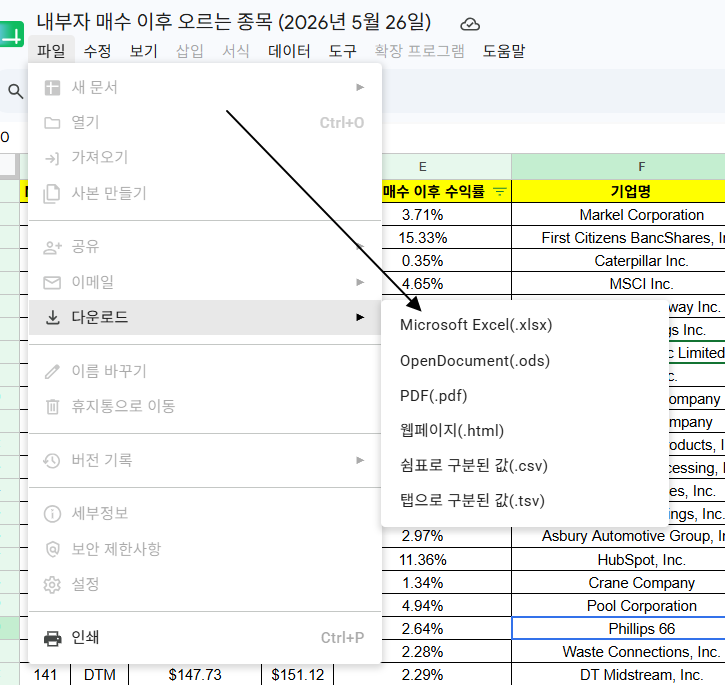Open the 도구 menu
The width and height of the screenshot is (725, 685).
342,50
